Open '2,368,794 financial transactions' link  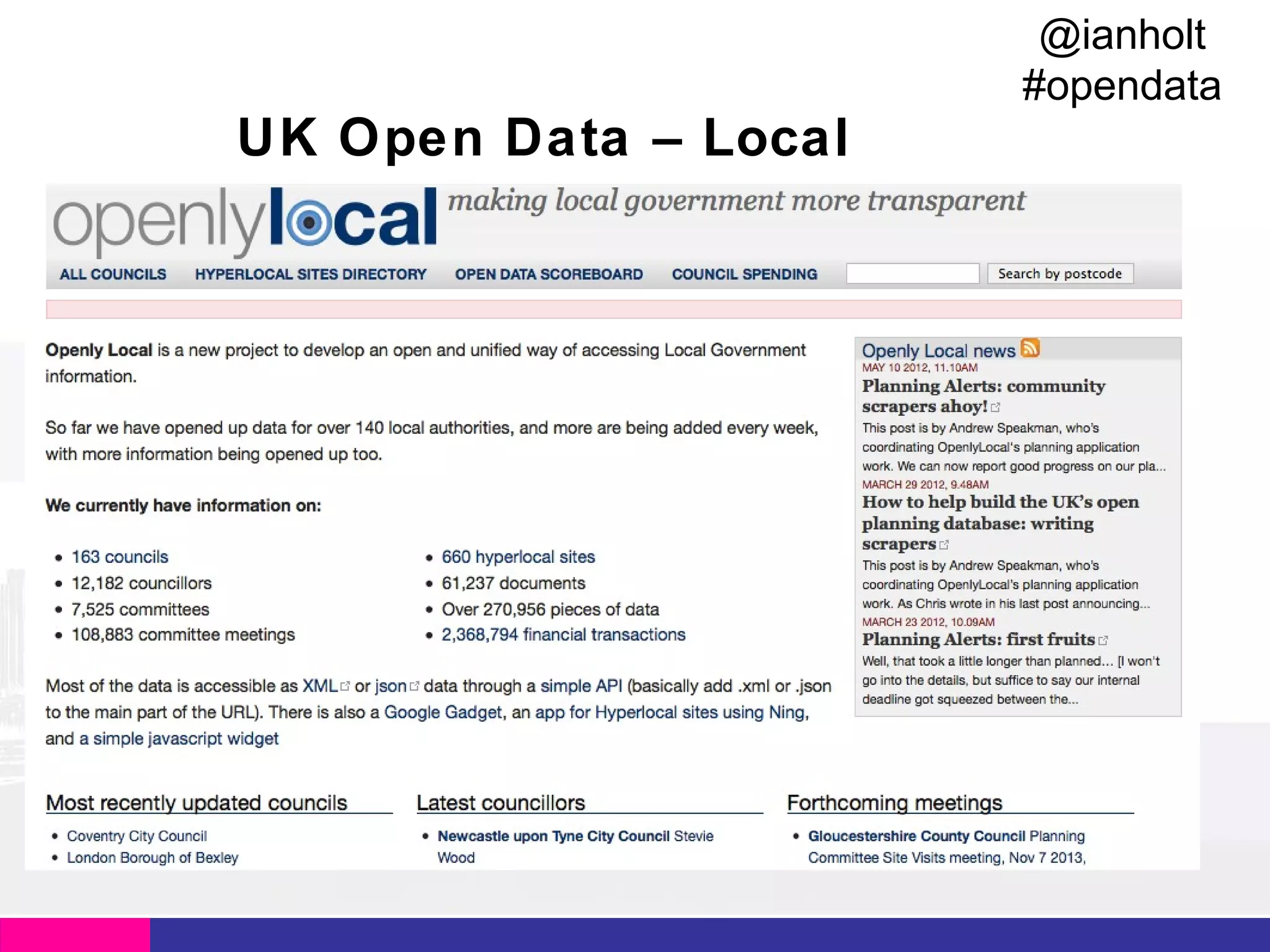pyautogui.click(x=564, y=635)
